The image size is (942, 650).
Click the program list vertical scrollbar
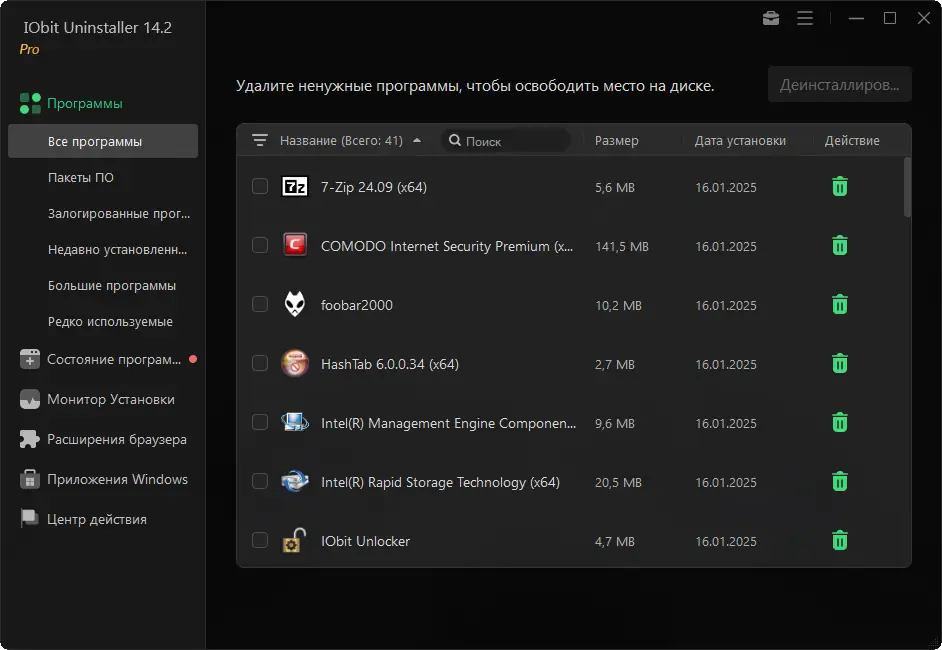coord(907,187)
